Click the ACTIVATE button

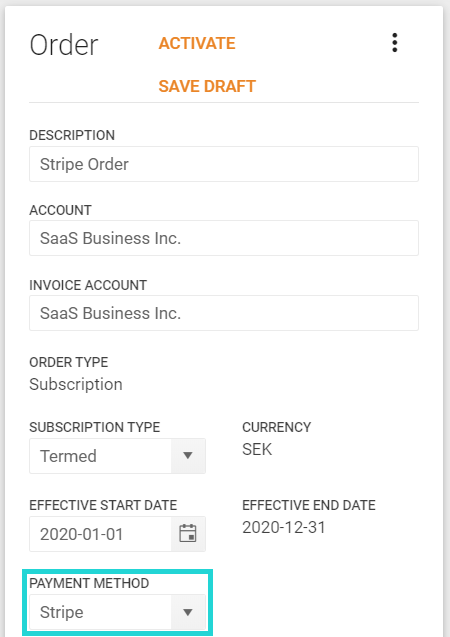197,43
